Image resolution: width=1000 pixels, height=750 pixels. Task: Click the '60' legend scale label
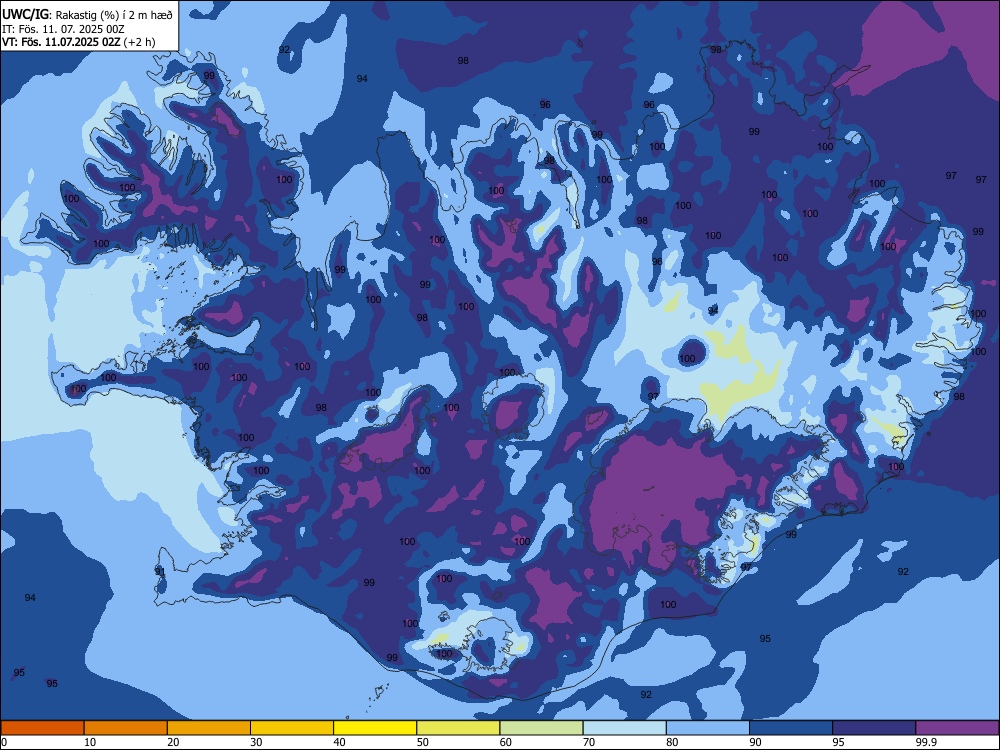[x=506, y=742]
